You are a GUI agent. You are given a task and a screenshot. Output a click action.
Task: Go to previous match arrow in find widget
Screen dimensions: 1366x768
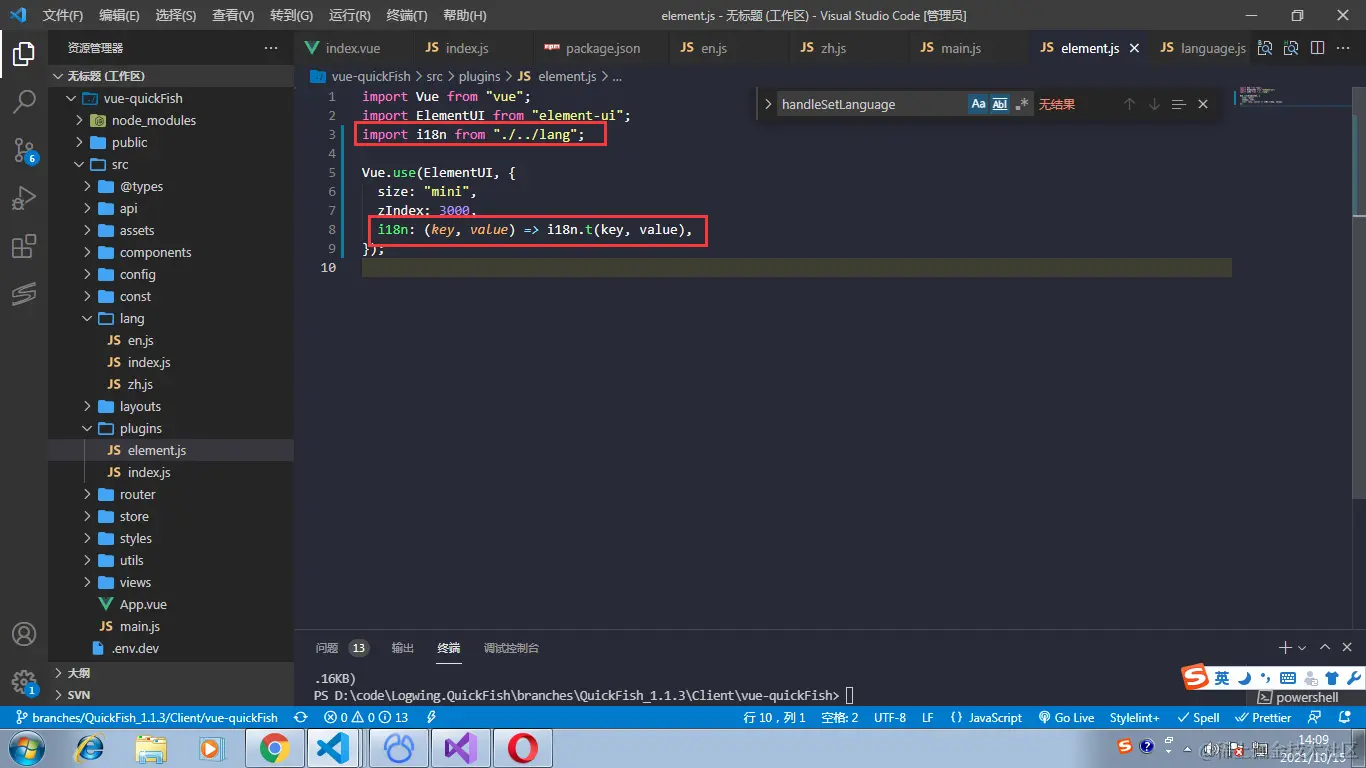[x=1129, y=104]
